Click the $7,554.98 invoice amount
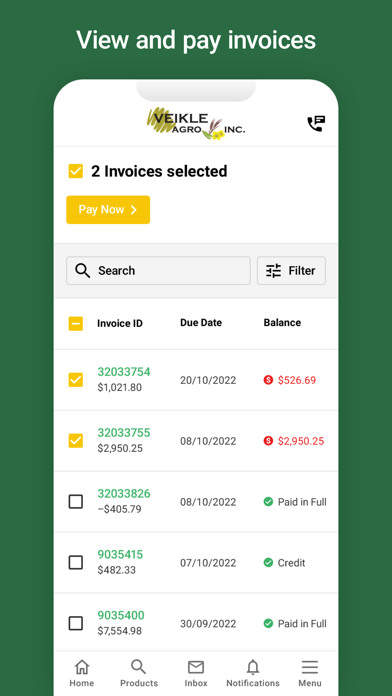This screenshot has height=696, width=392. pyautogui.click(x=120, y=631)
